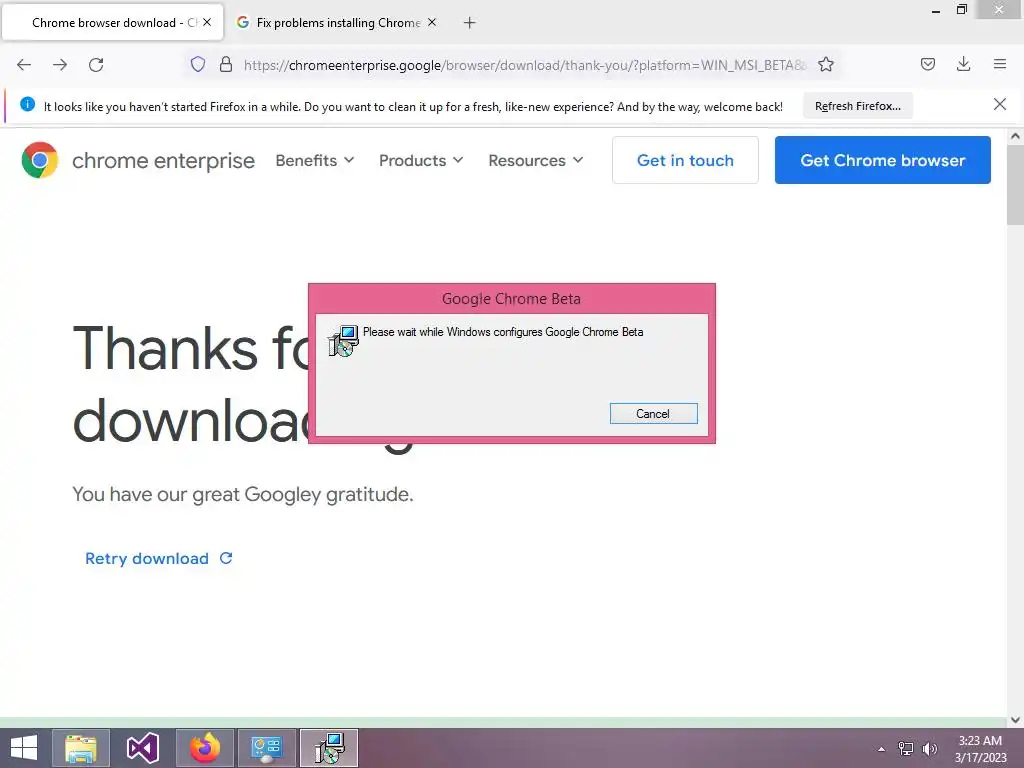The image size is (1024, 768).
Task: Click the installer icon in dialog
Action: 343,341
